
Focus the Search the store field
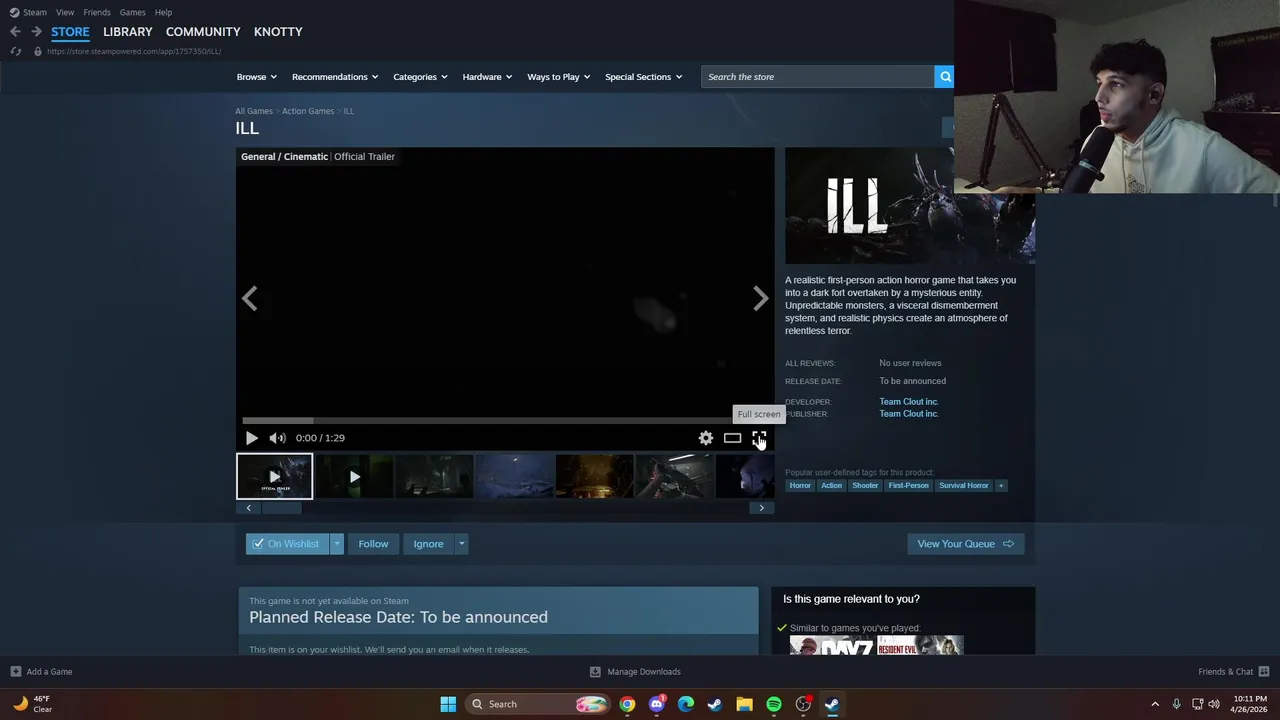coord(818,77)
